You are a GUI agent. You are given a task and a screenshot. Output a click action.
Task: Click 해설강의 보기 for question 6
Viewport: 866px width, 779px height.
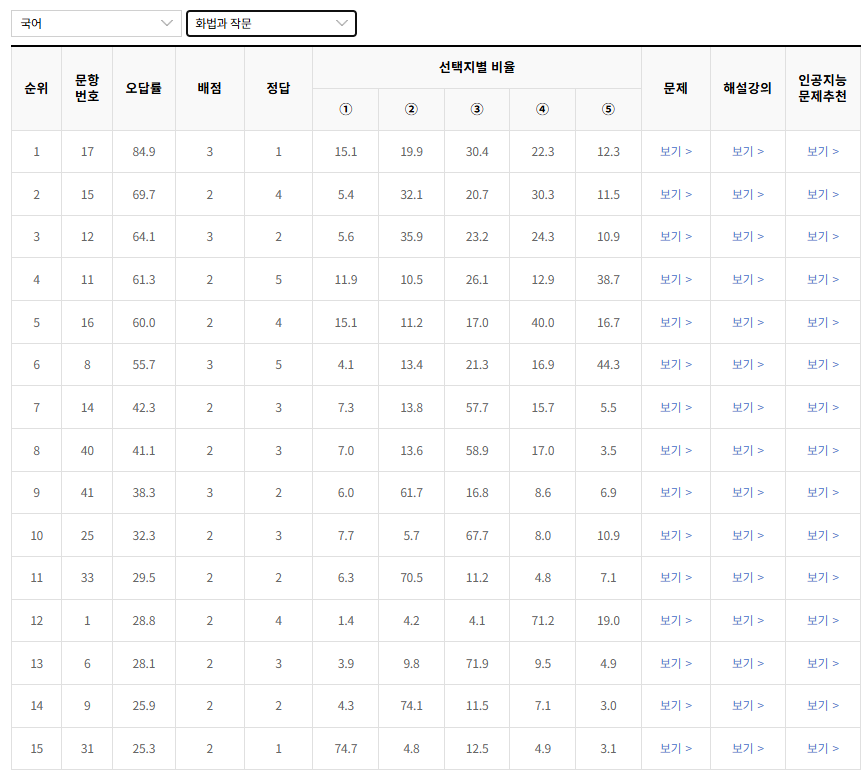749,663
